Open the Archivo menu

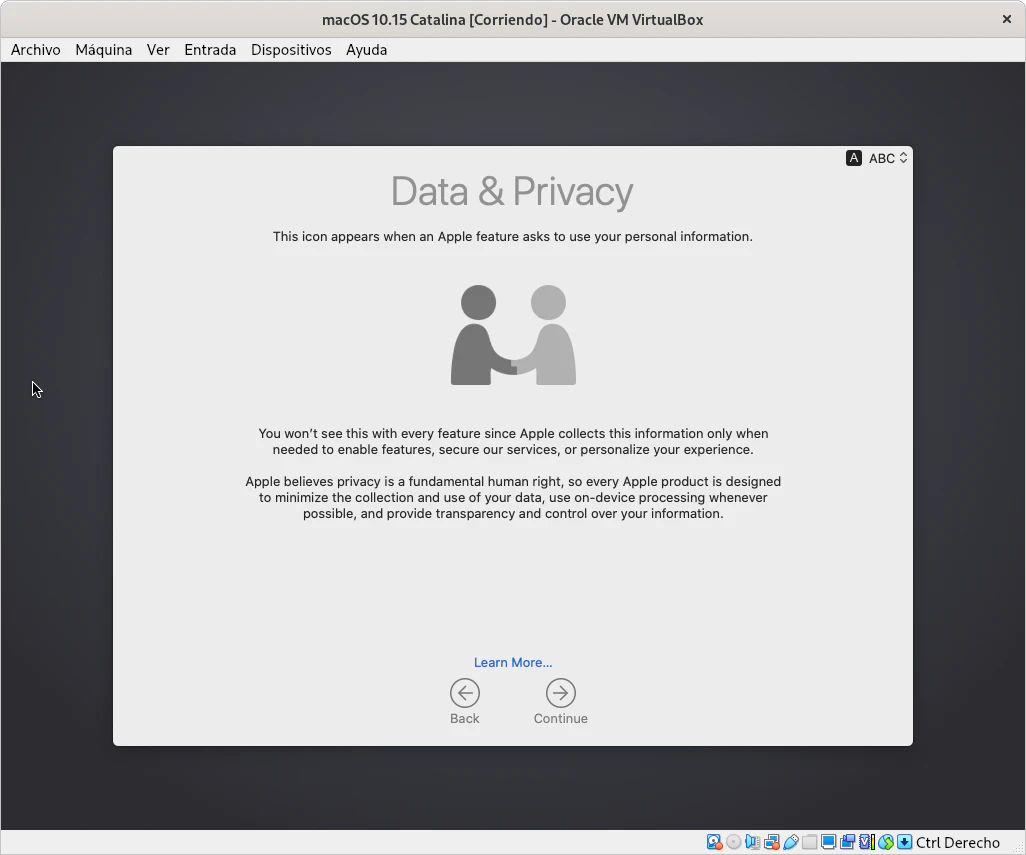point(36,50)
